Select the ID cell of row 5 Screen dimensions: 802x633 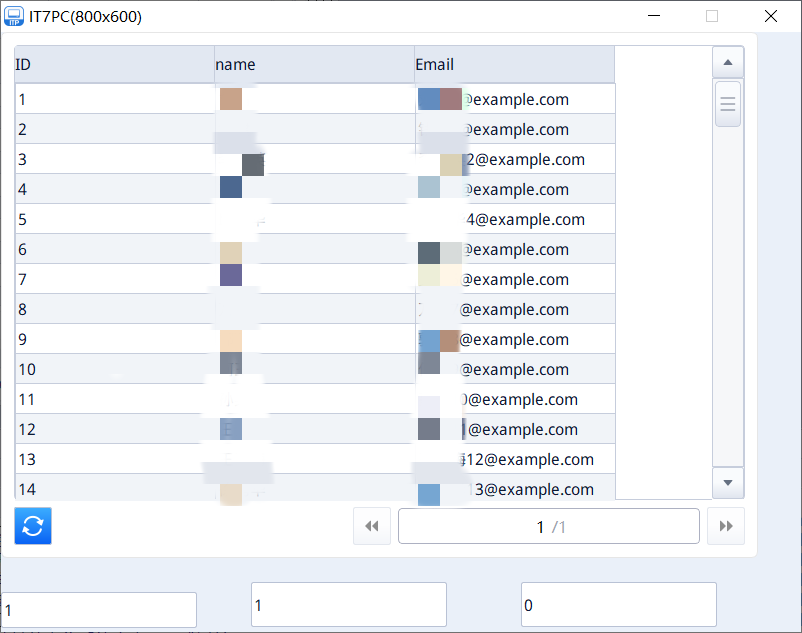click(115, 219)
